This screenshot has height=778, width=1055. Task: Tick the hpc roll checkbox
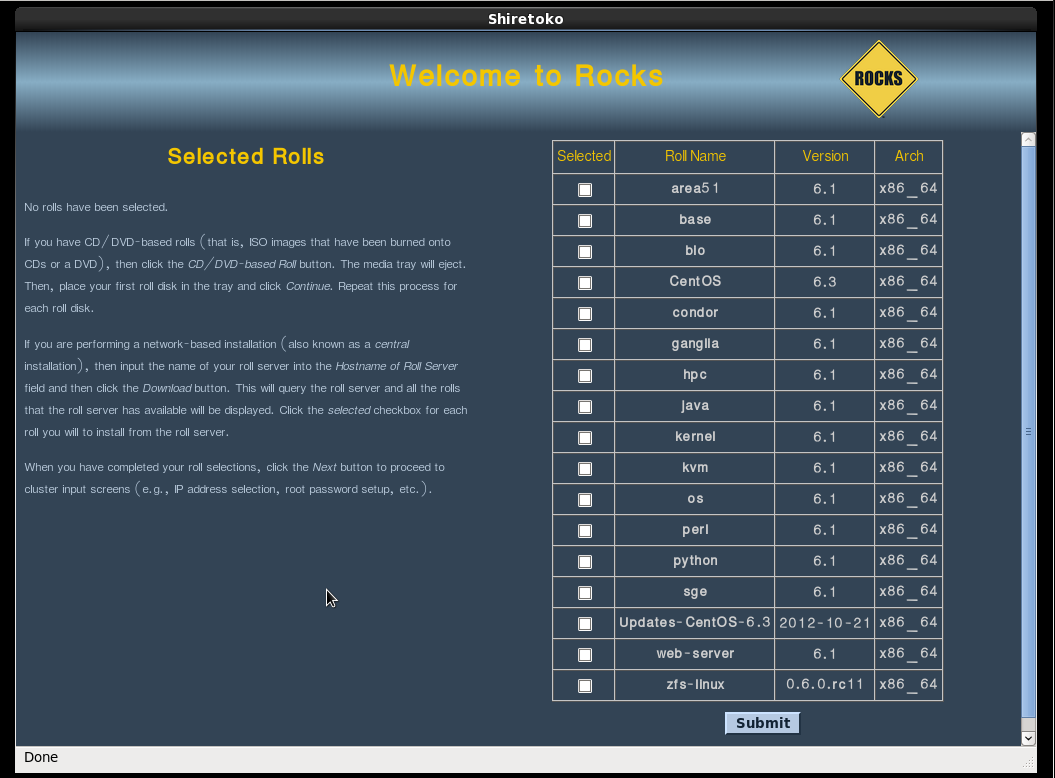point(585,376)
